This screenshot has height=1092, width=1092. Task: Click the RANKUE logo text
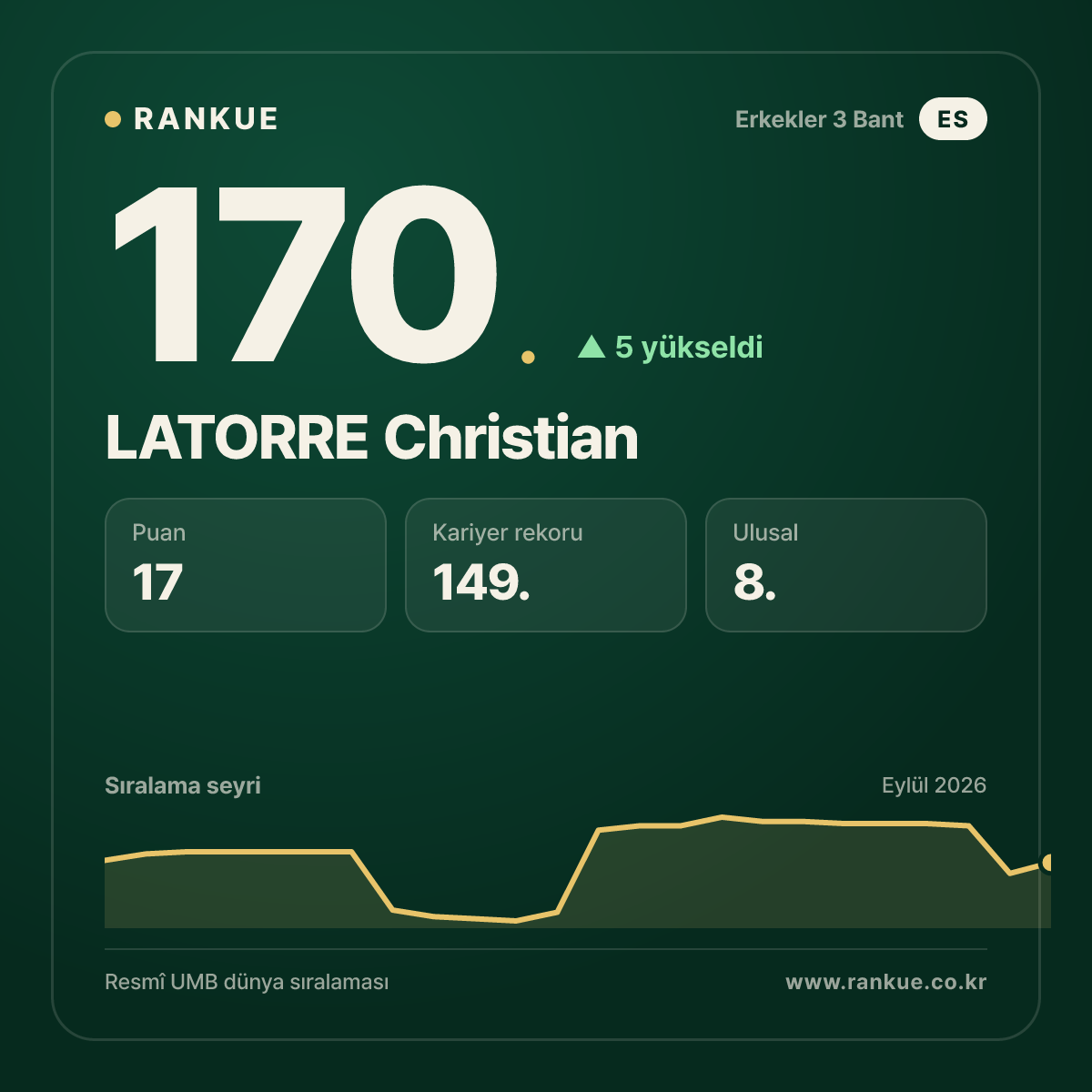pyautogui.click(x=206, y=119)
